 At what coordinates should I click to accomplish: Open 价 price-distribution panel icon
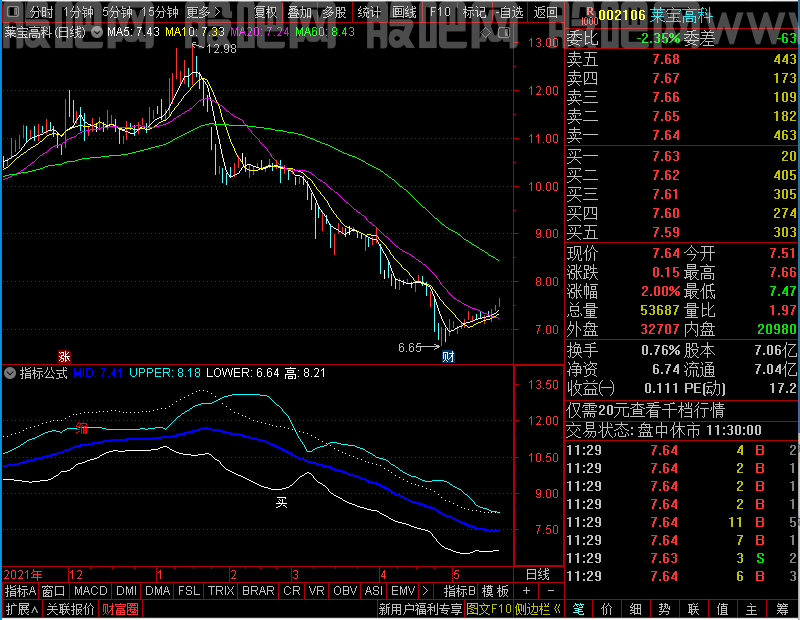pyautogui.click(x=607, y=609)
